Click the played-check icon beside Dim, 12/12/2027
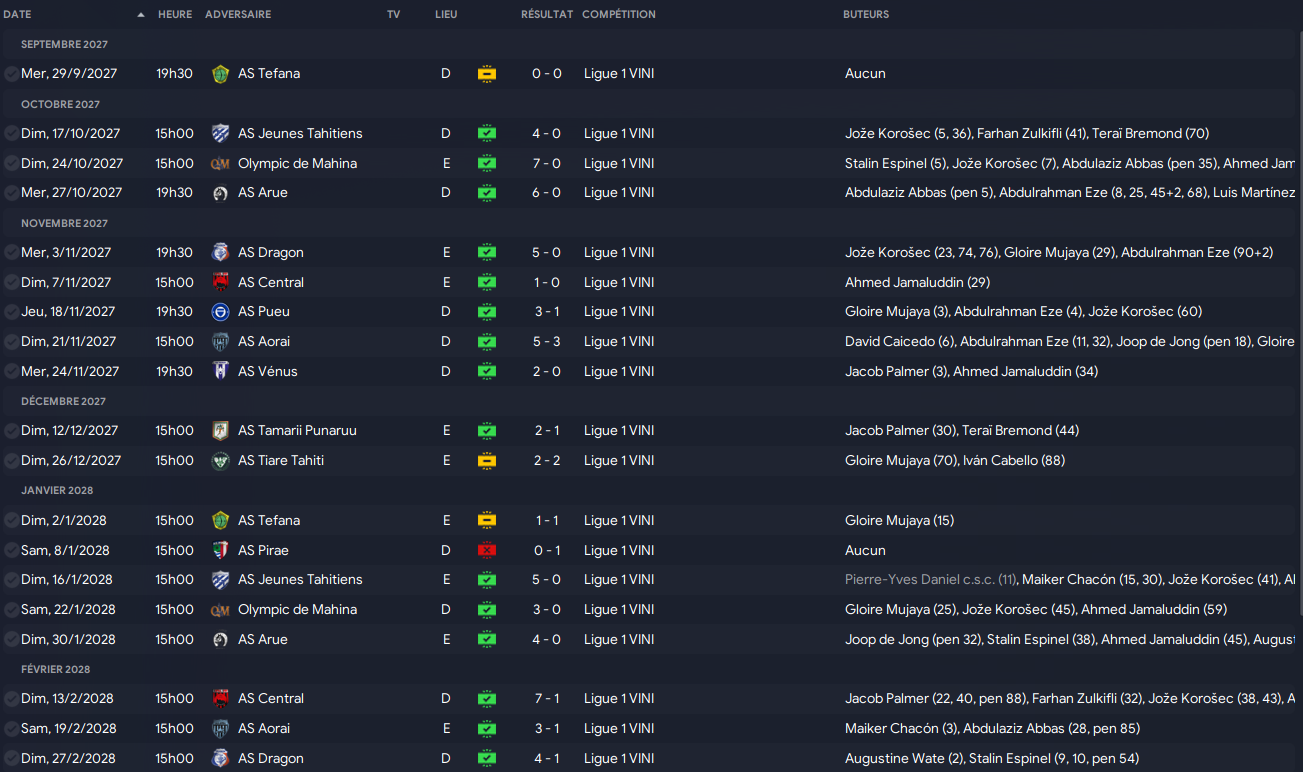1303x772 pixels. (11, 431)
